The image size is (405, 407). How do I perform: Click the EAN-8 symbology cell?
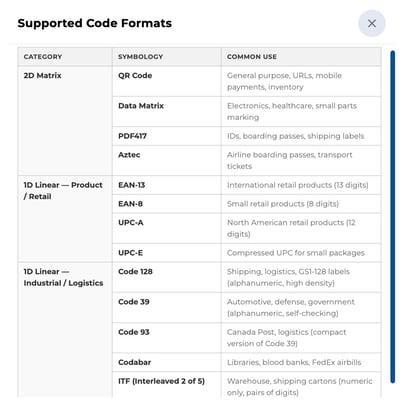pos(167,204)
